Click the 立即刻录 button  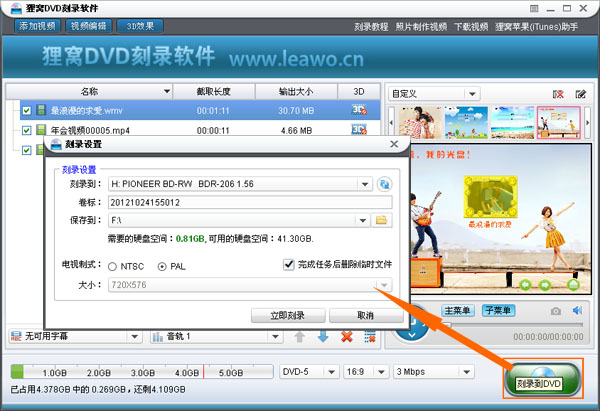pos(288,315)
